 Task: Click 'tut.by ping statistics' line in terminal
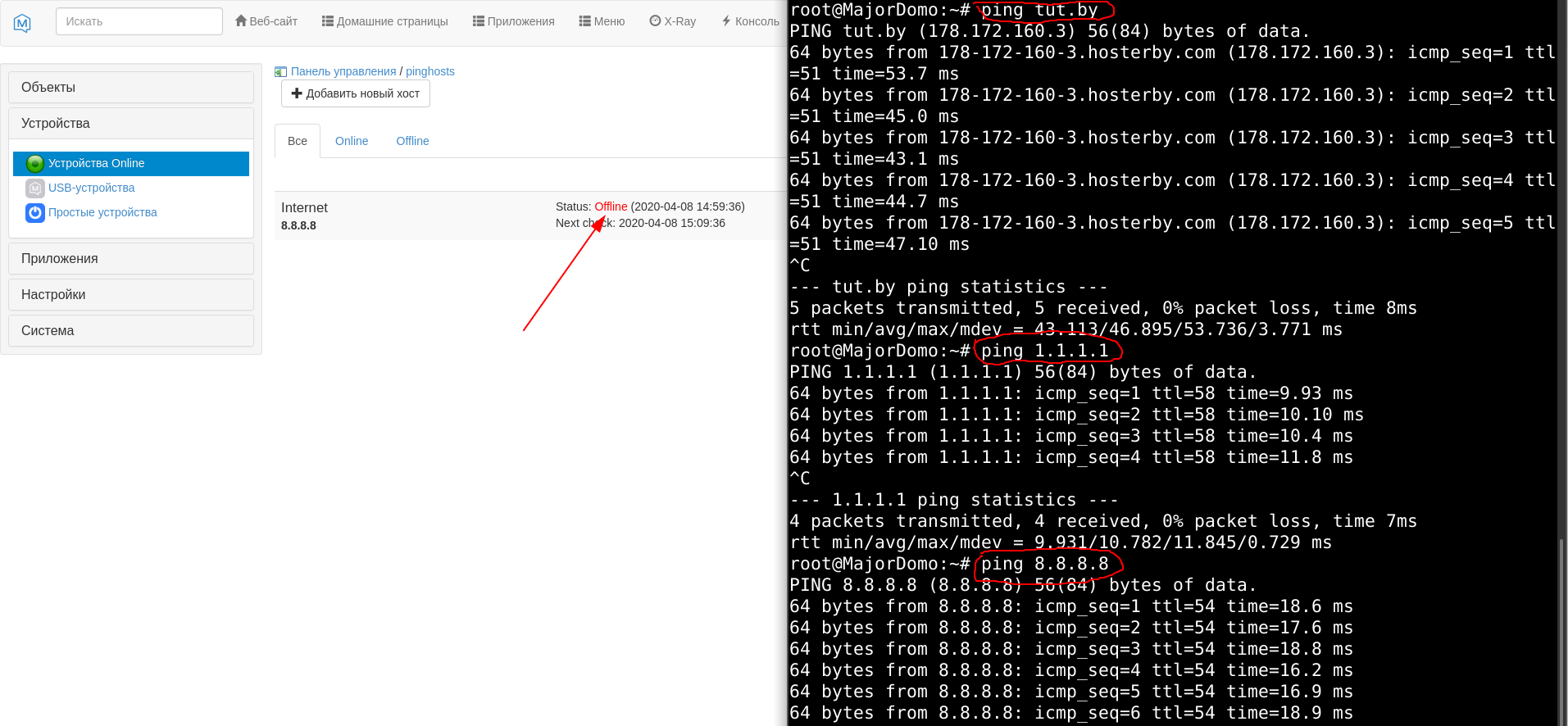[948, 287]
